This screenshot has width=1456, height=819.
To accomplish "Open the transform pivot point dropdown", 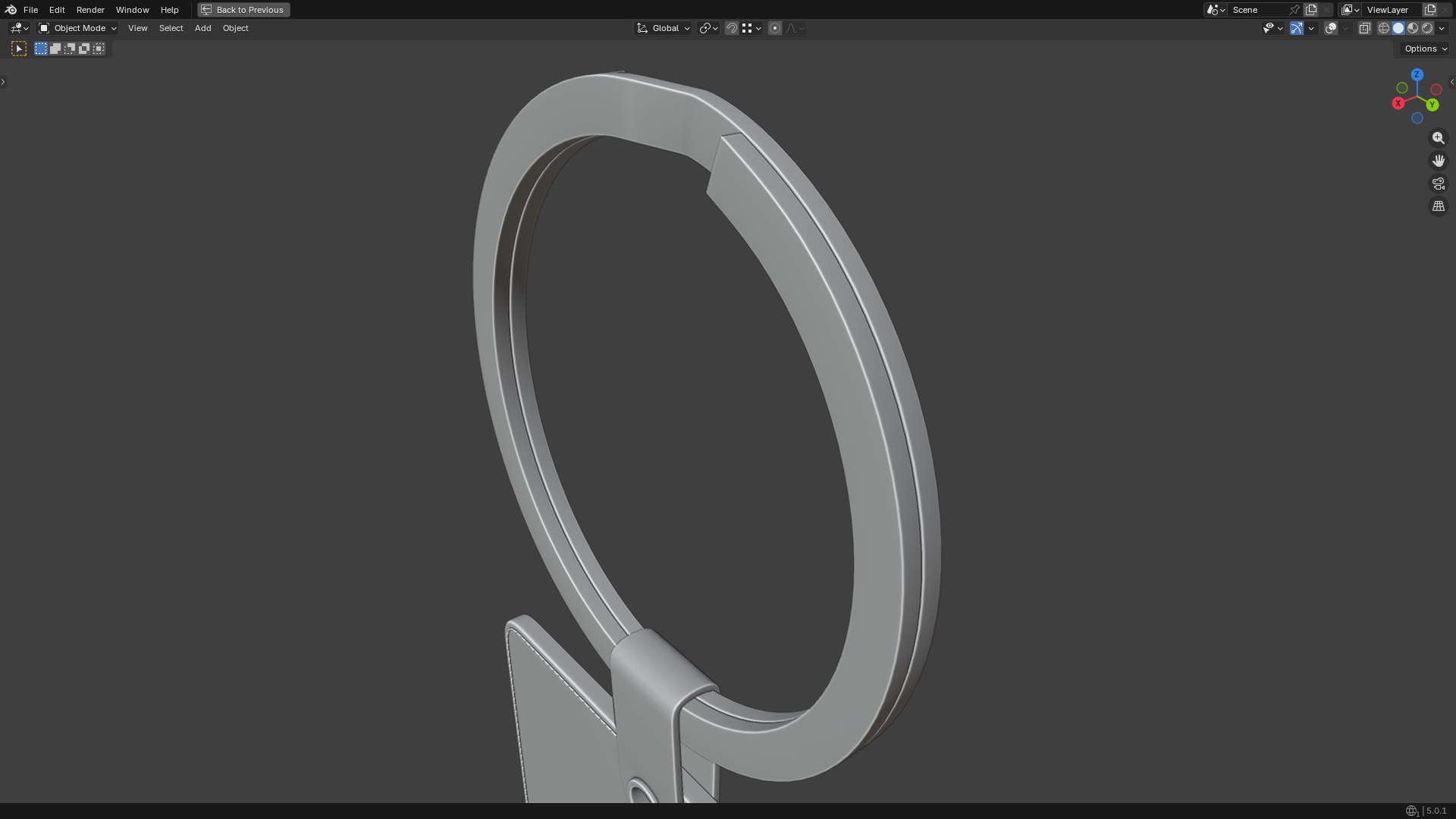I will pyautogui.click(x=708, y=28).
